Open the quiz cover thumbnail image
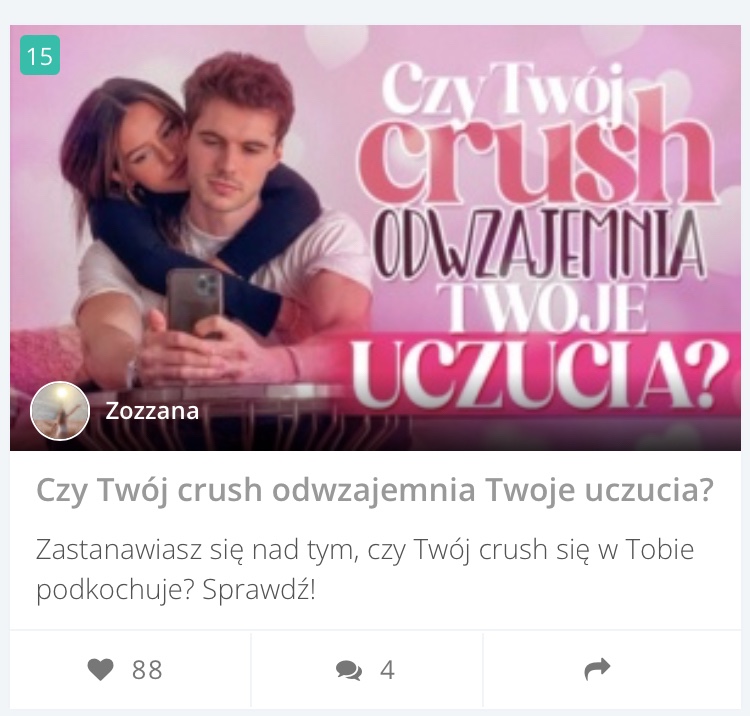The image size is (750, 716). 375,238
